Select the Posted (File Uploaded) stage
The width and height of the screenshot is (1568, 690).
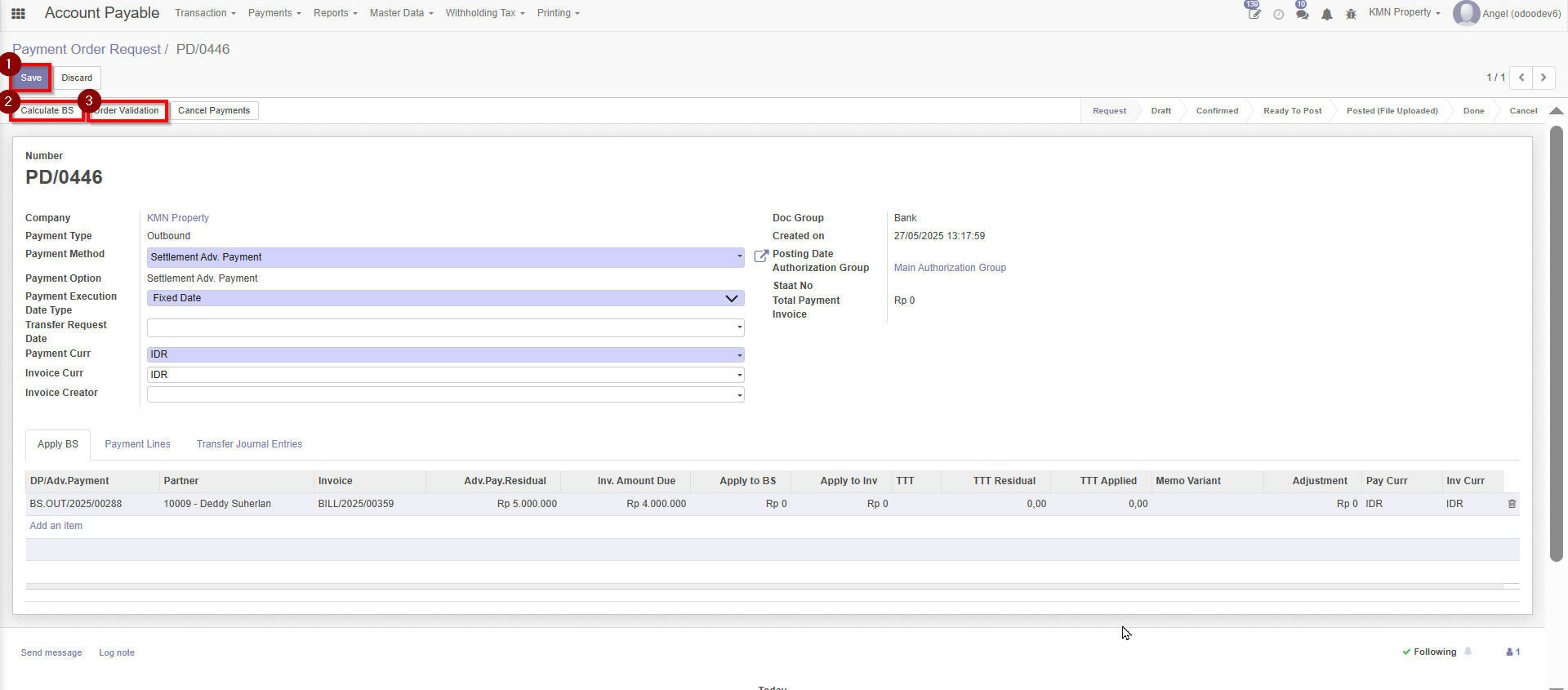point(1392,111)
